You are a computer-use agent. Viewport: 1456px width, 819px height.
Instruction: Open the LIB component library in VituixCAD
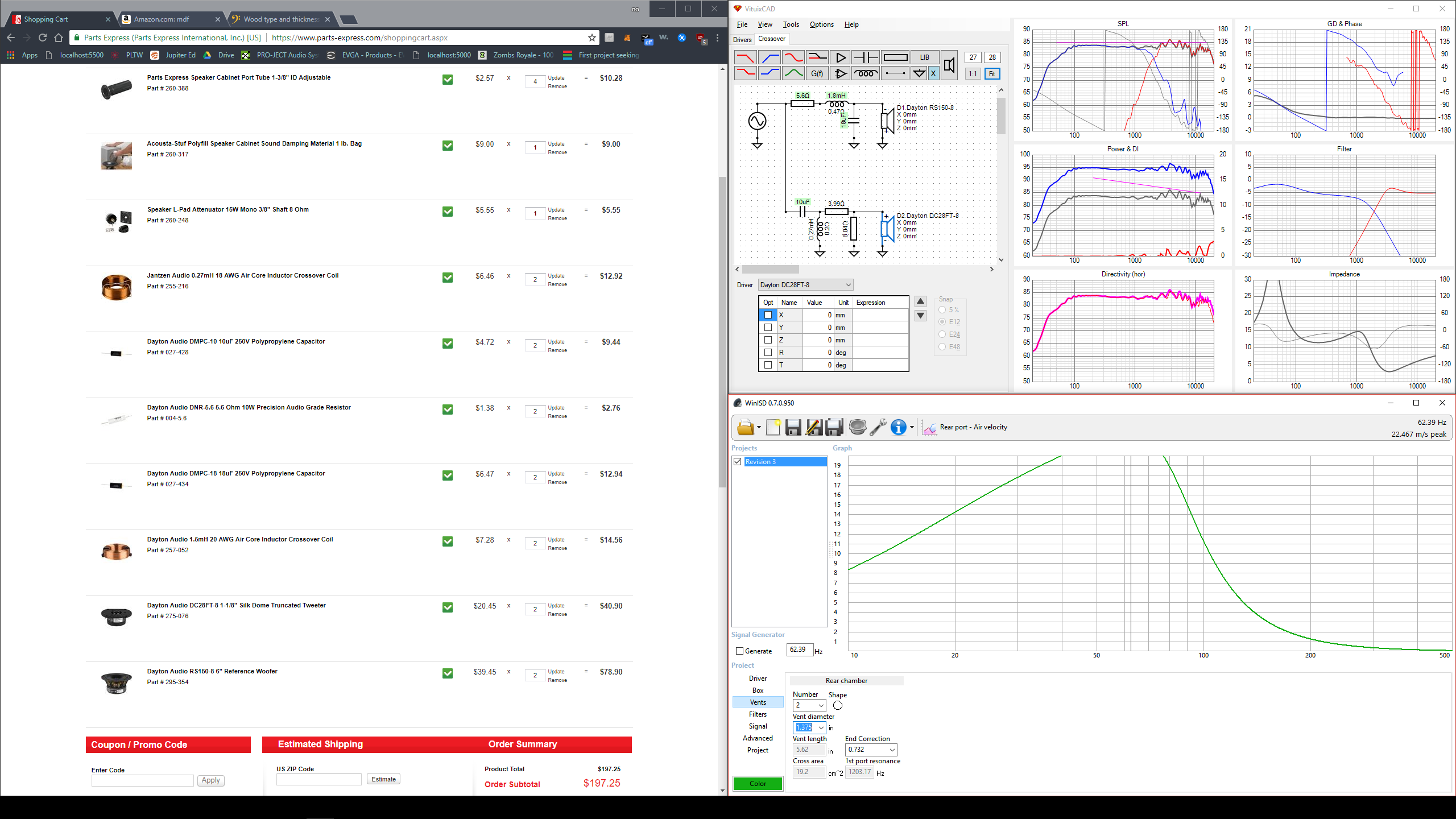pyautogui.click(x=925, y=57)
